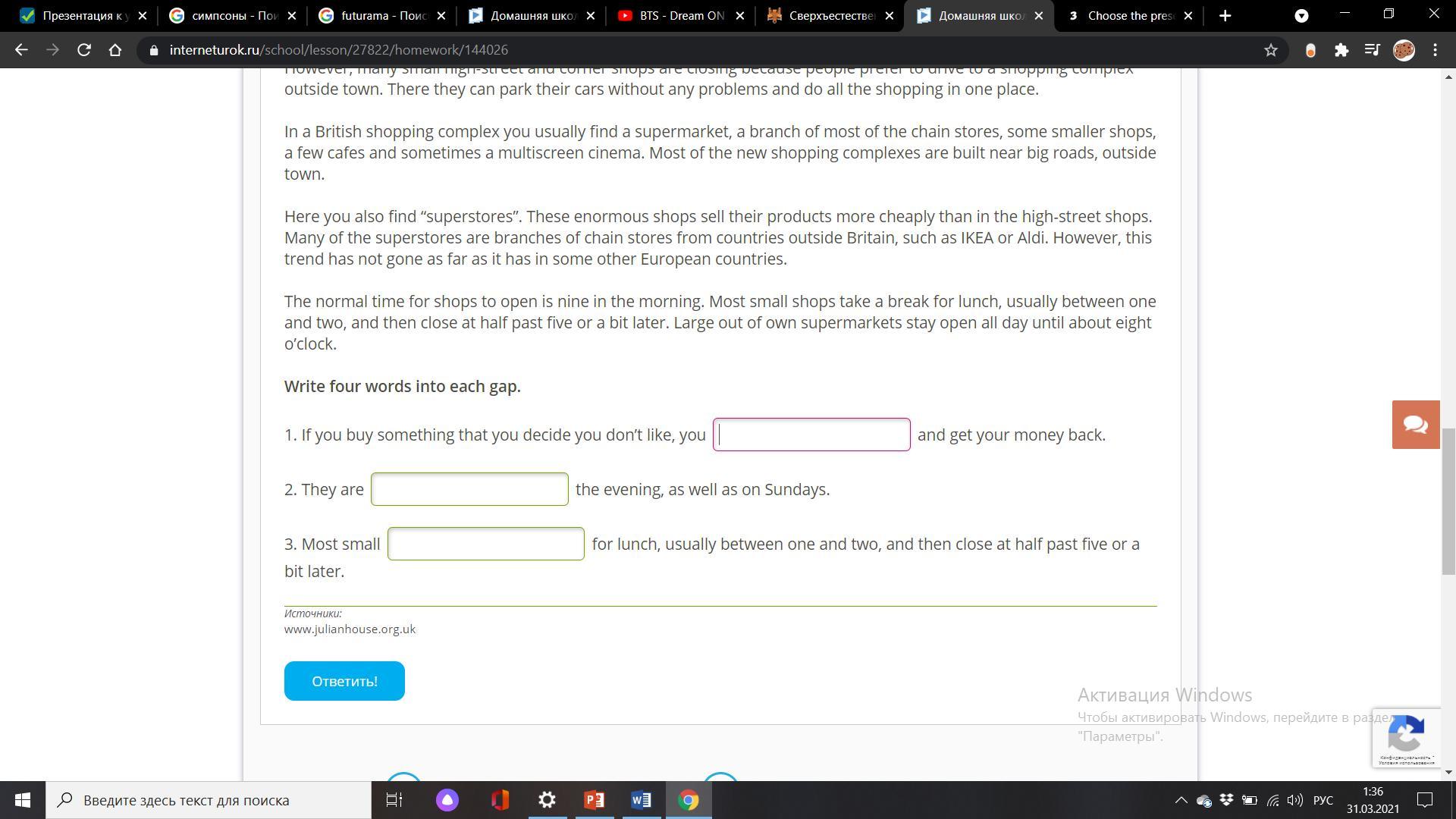Click the gap field after 'Most small'
The height and width of the screenshot is (819, 1456).
pos(485,544)
